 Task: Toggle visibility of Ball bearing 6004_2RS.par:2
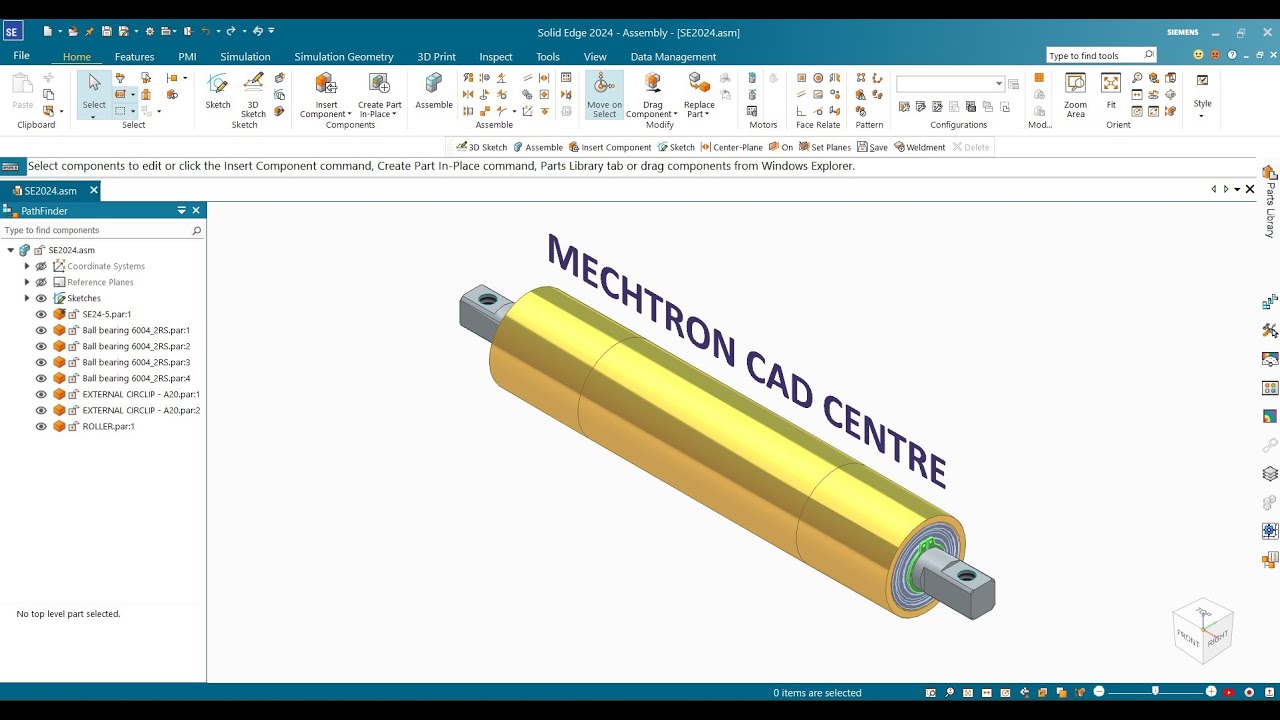tap(41, 346)
